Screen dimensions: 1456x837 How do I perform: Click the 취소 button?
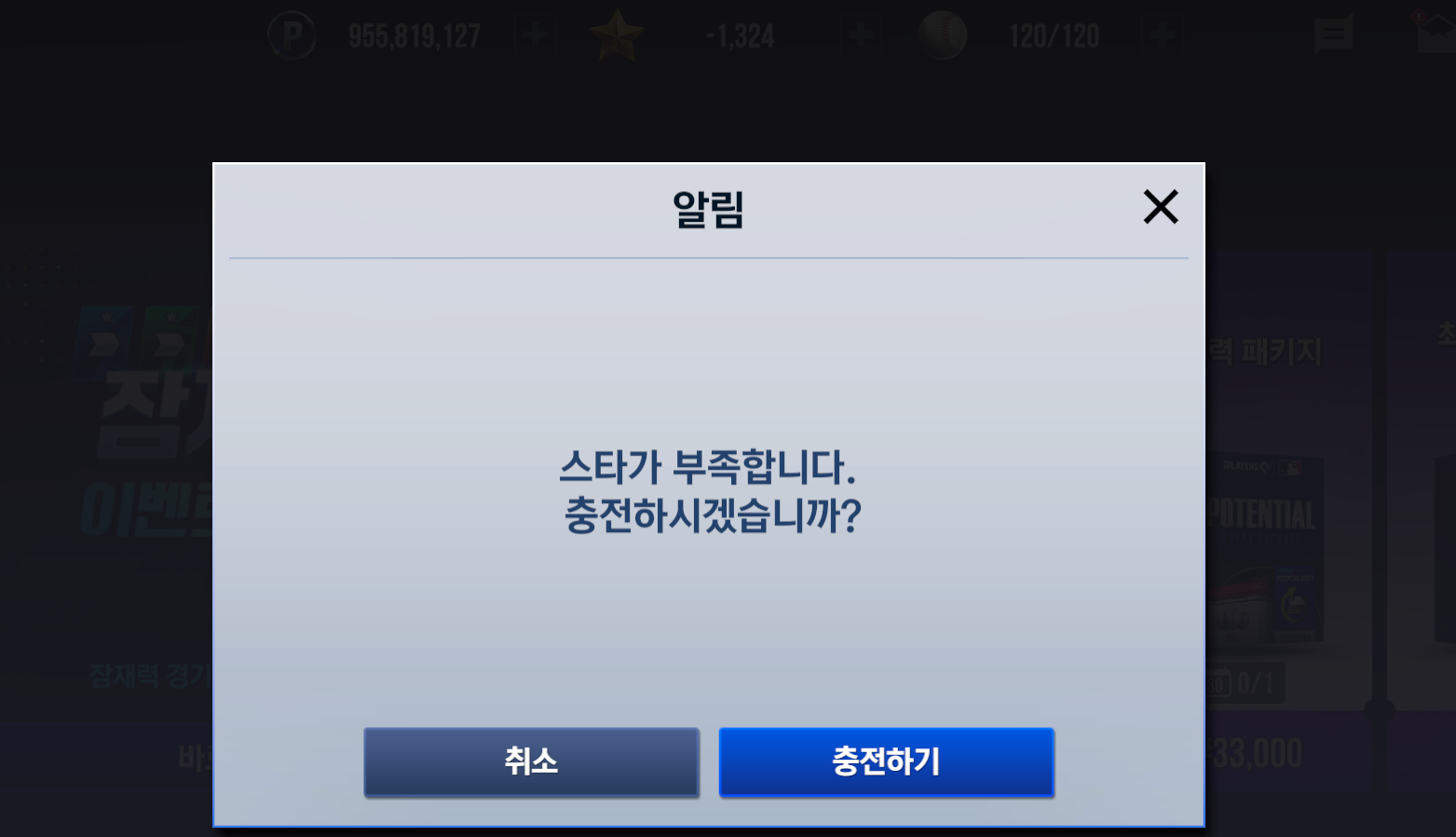[x=531, y=762]
